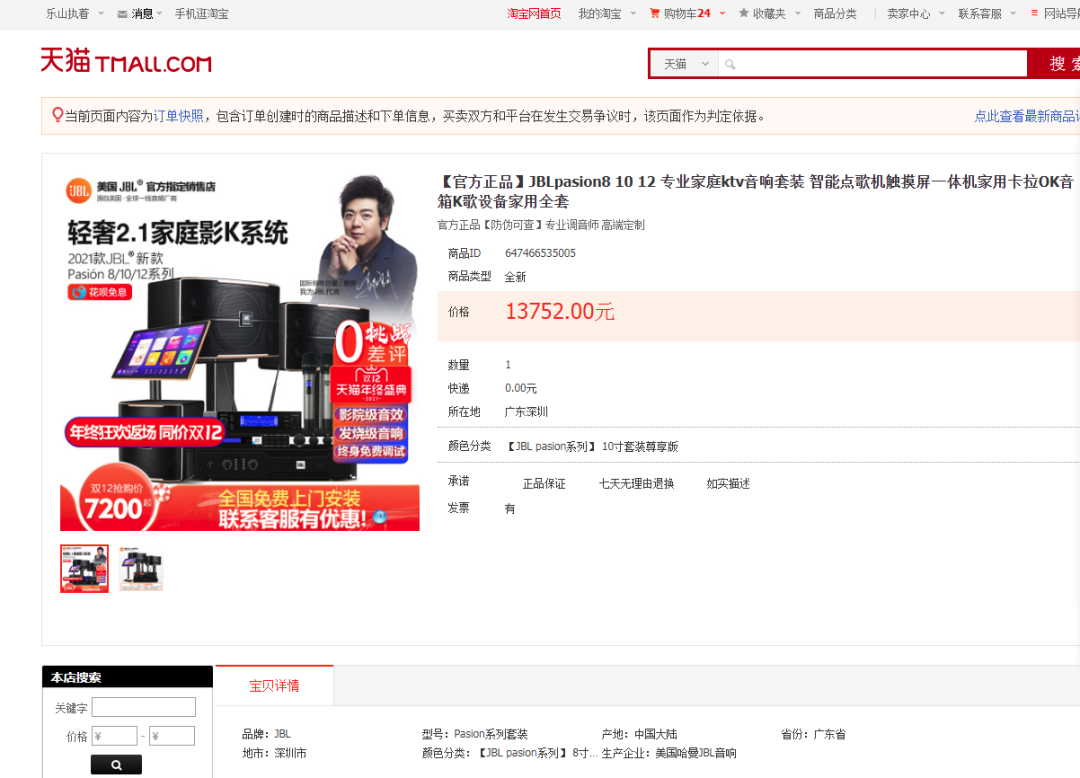Click the favorites star icon
The height and width of the screenshot is (778, 1080).
point(744,13)
